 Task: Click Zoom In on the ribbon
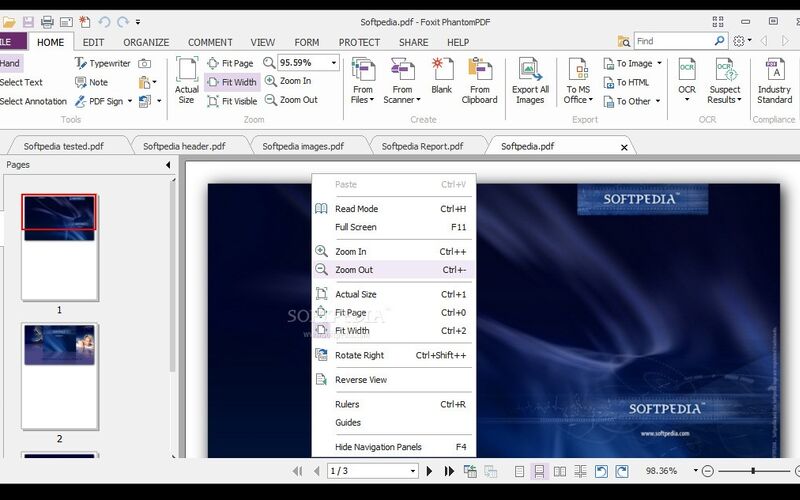[288, 81]
